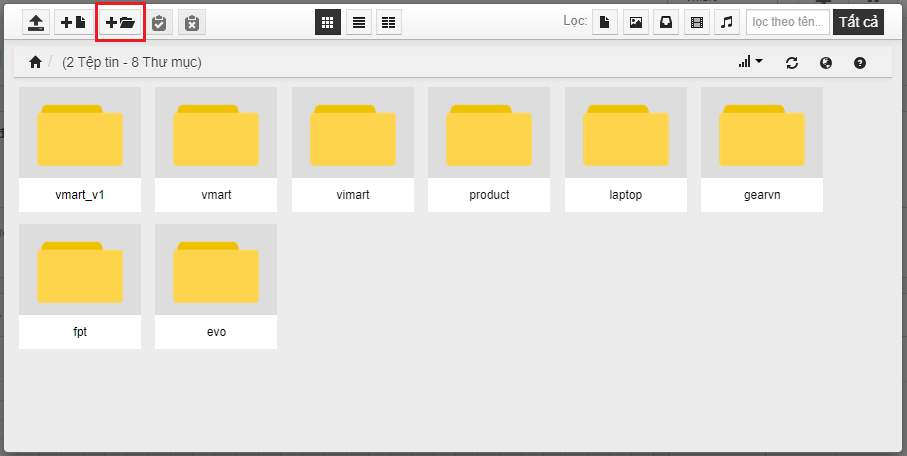Open the vmart_v1 folder thumbnail

click(x=80, y=133)
